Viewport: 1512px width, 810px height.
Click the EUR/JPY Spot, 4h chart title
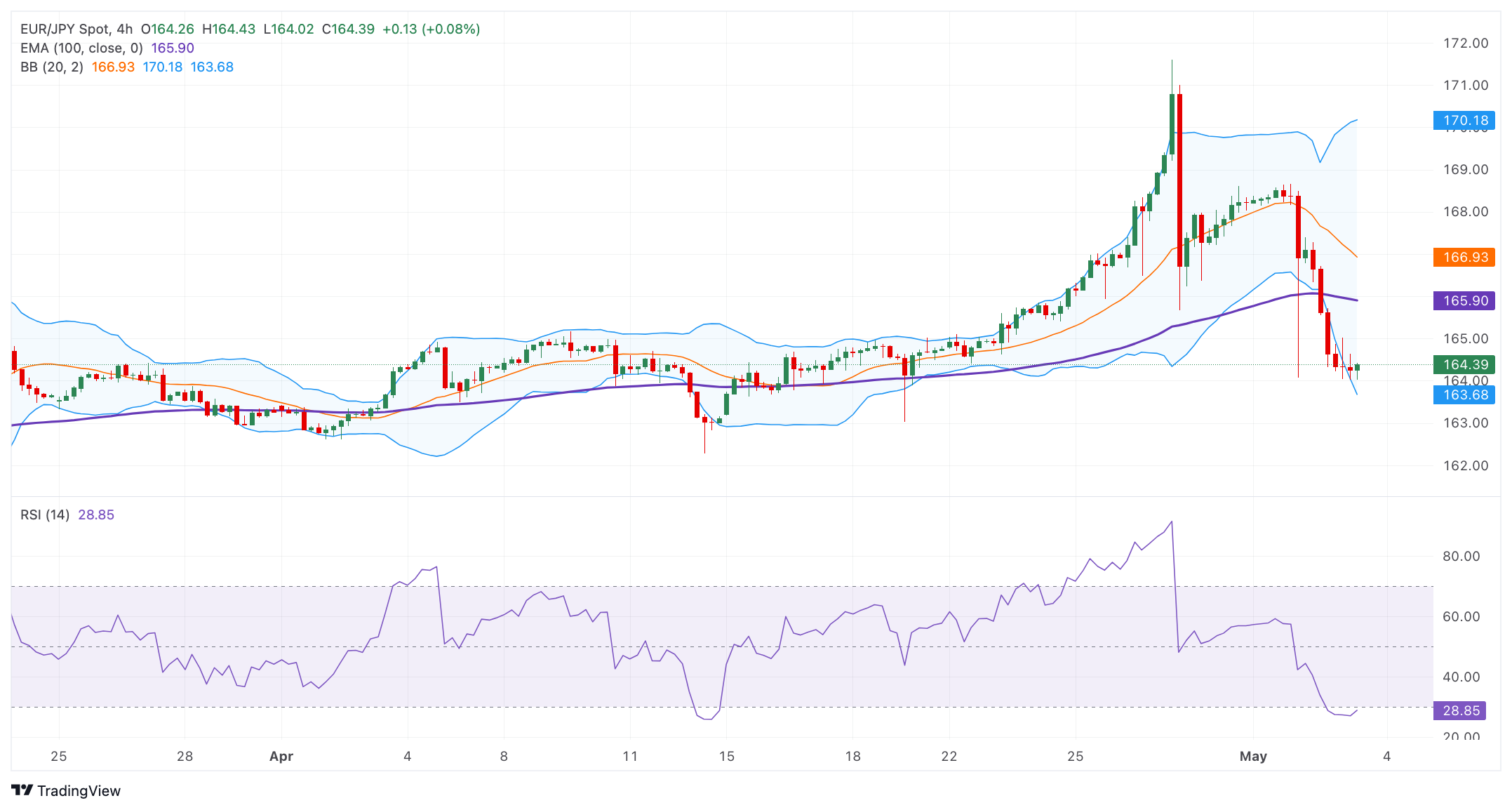tap(76, 29)
